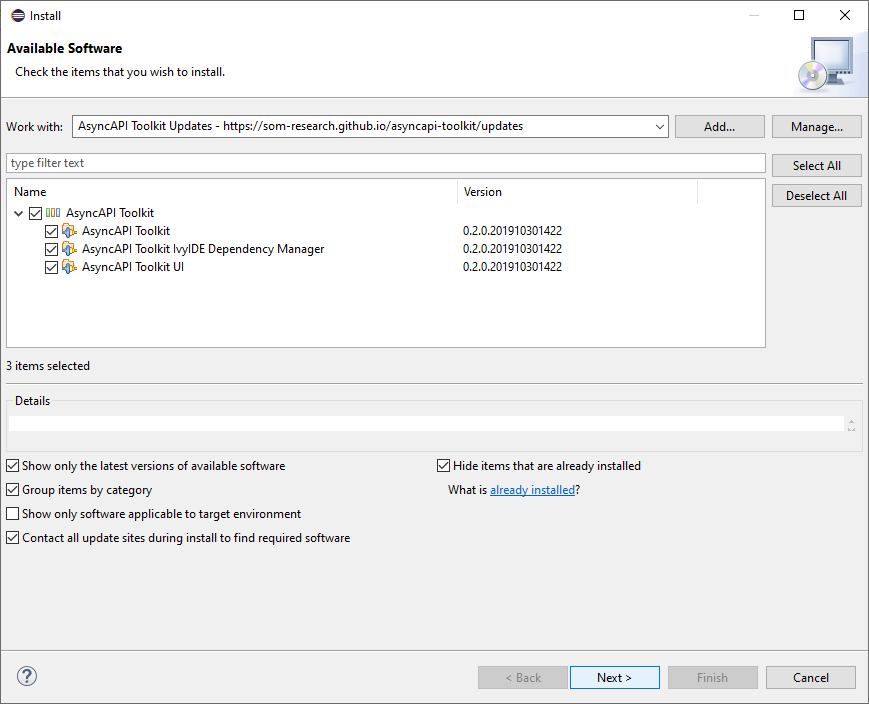Click the Details scroll arrows
Image resolution: width=869 pixels, height=704 pixels.
(x=851, y=425)
